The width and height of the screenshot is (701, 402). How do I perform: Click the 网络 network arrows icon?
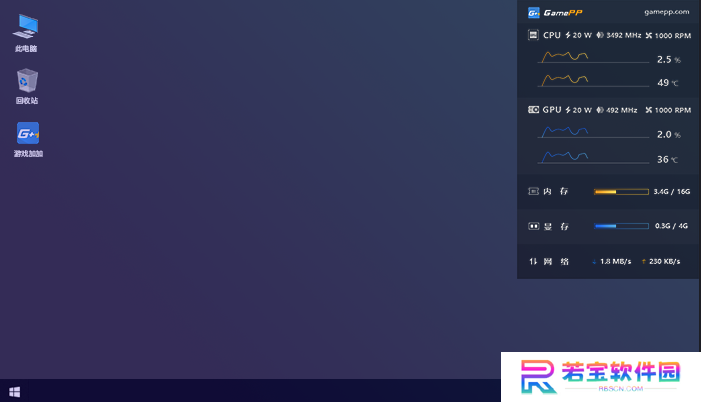click(533, 261)
